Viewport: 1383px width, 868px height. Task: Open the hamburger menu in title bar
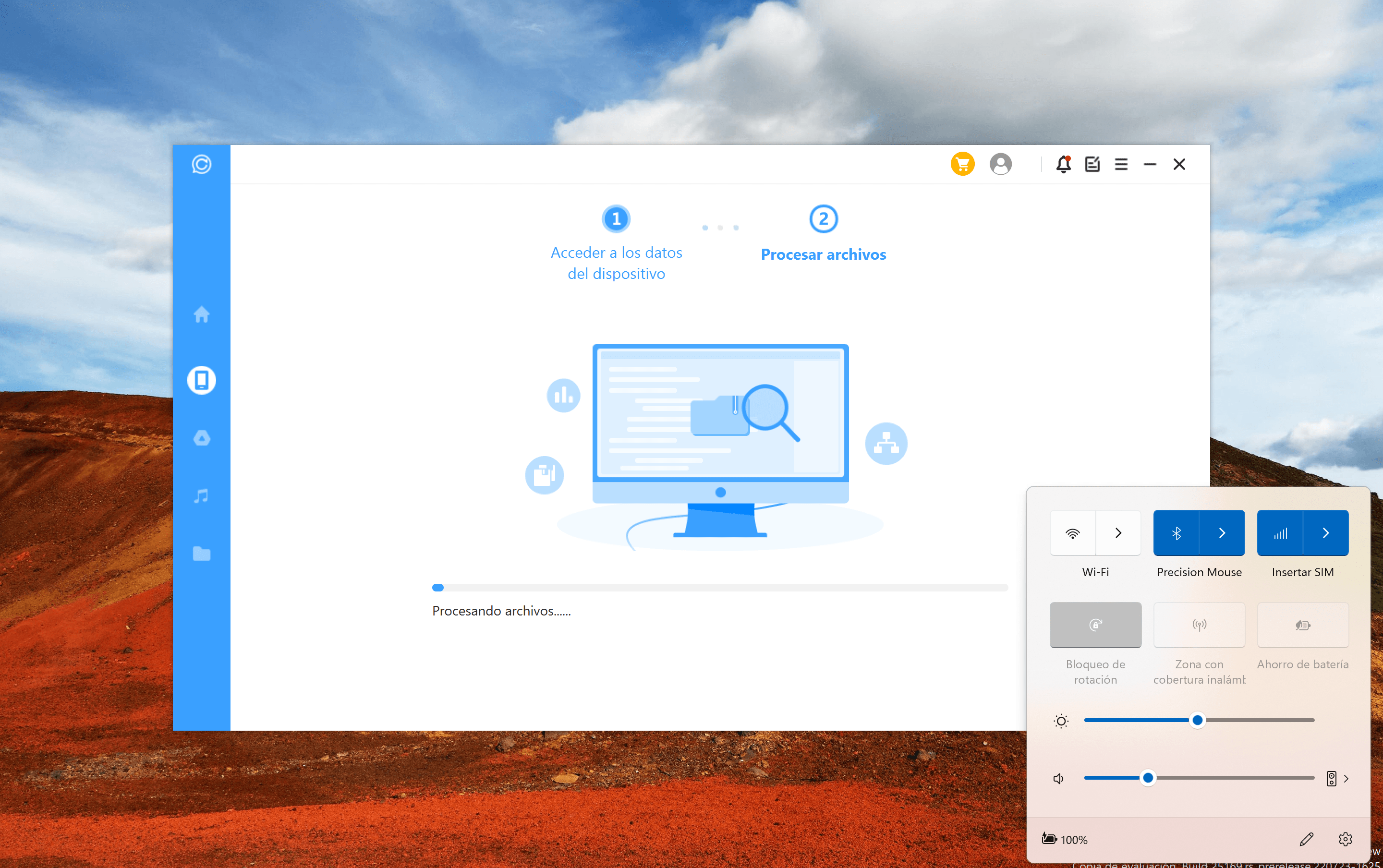(x=1121, y=164)
